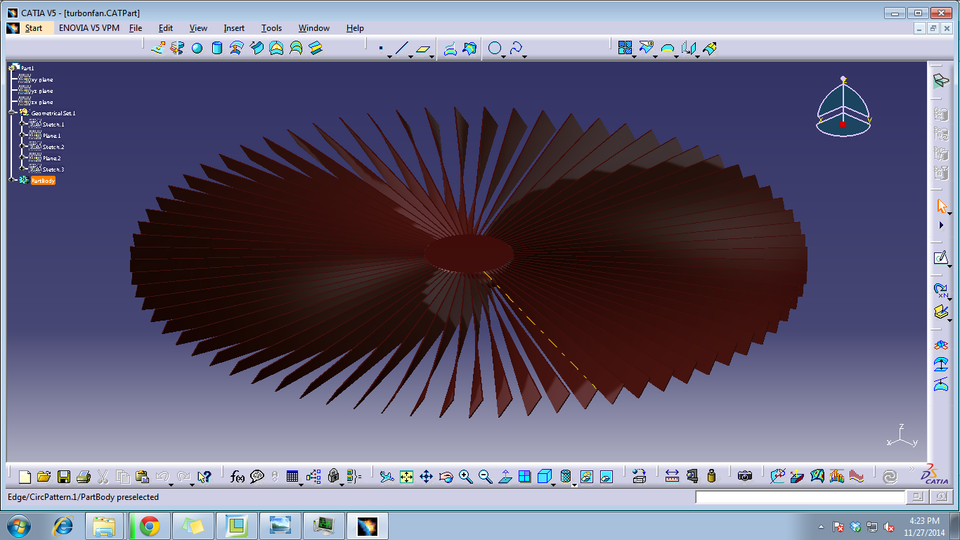Open the shading mode dropdown arrow
The height and width of the screenshot is (540, 960).
click(574, 485)
